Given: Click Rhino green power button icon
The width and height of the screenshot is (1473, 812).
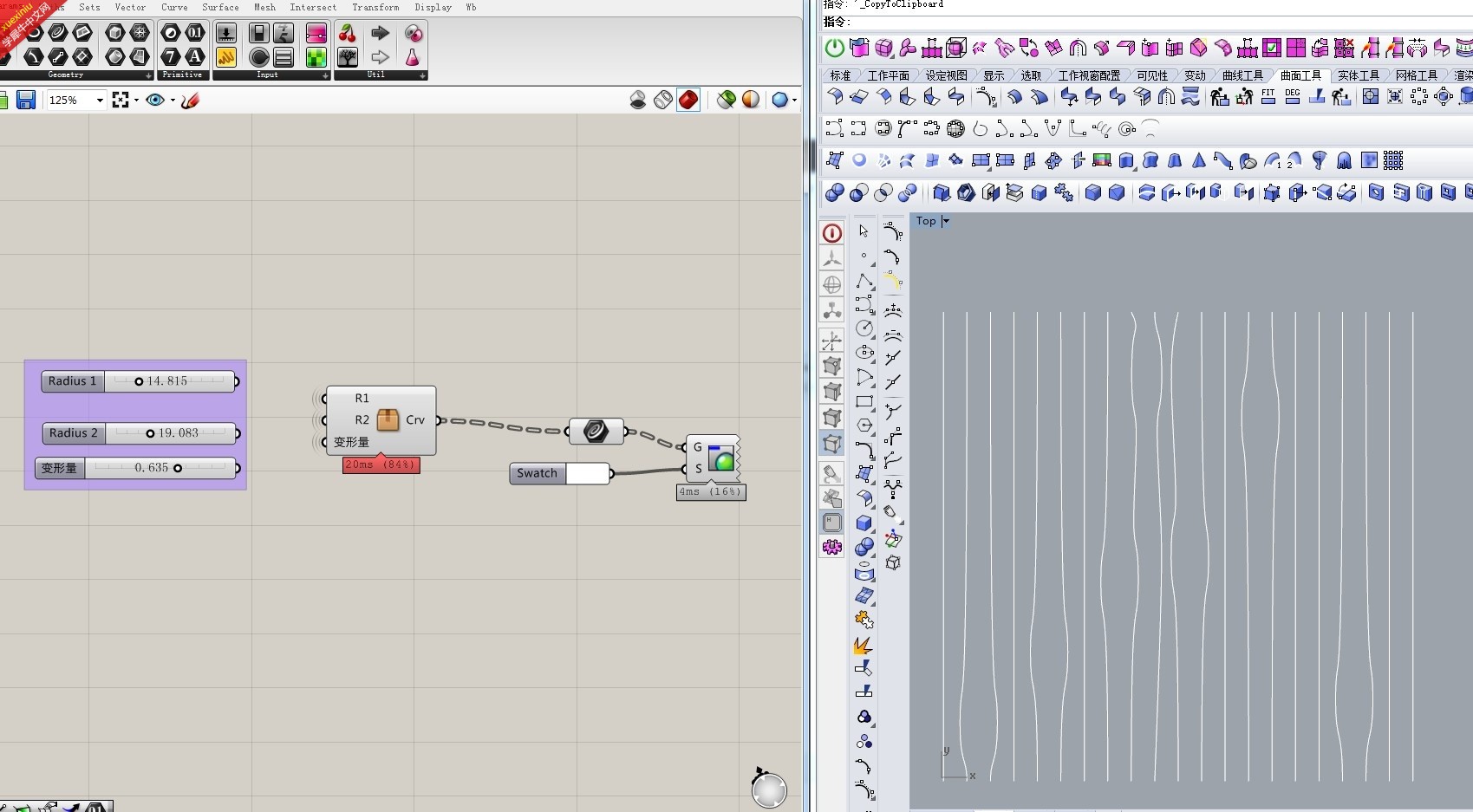Looking at the screenshot, I should coord(834,48).
